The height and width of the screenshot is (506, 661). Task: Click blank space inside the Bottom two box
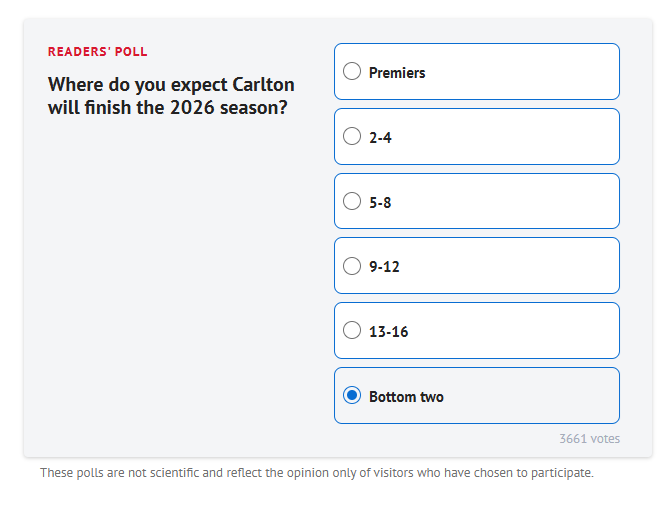(x=540, y=396)
